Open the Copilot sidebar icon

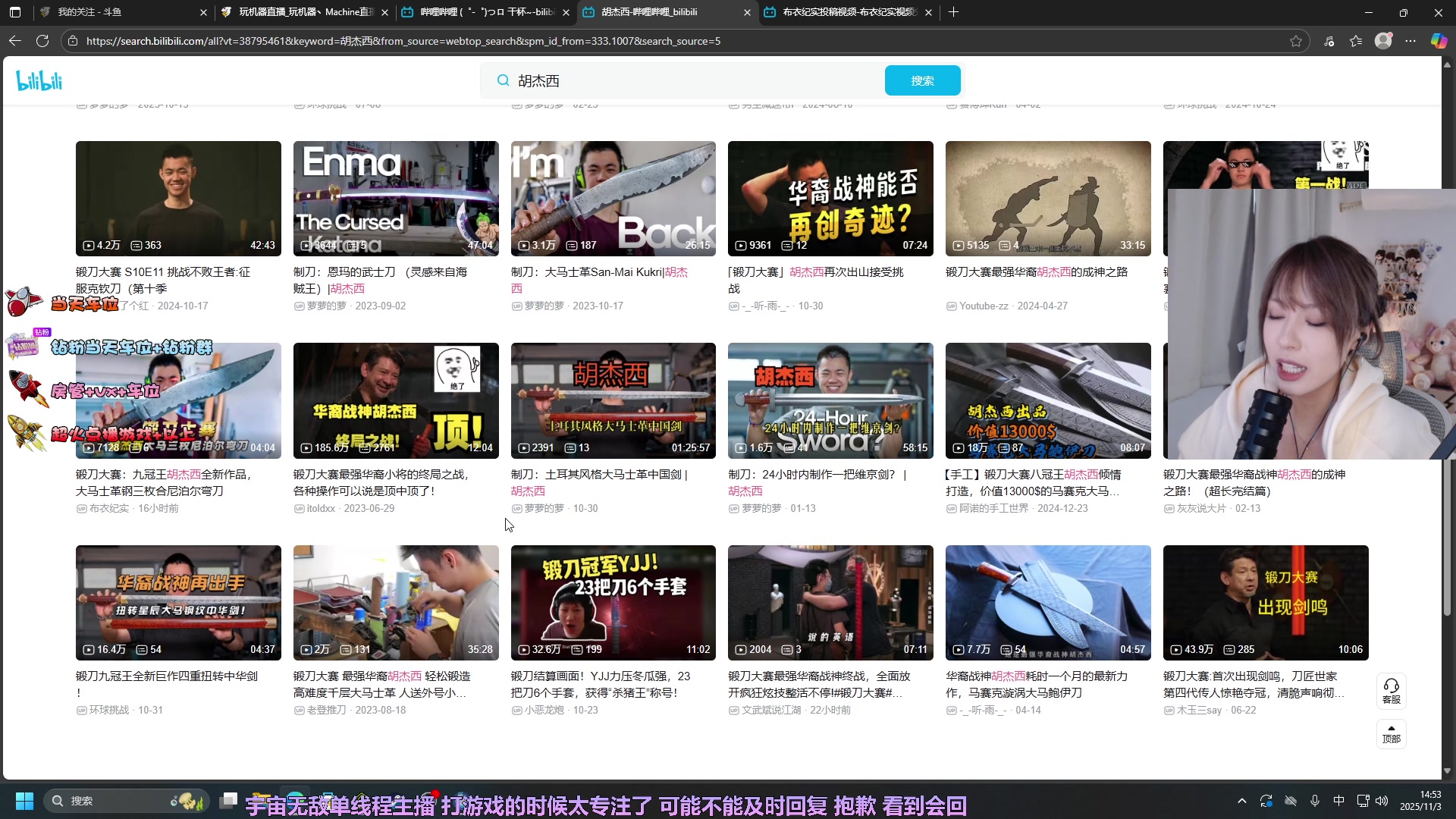(1439, 41)
